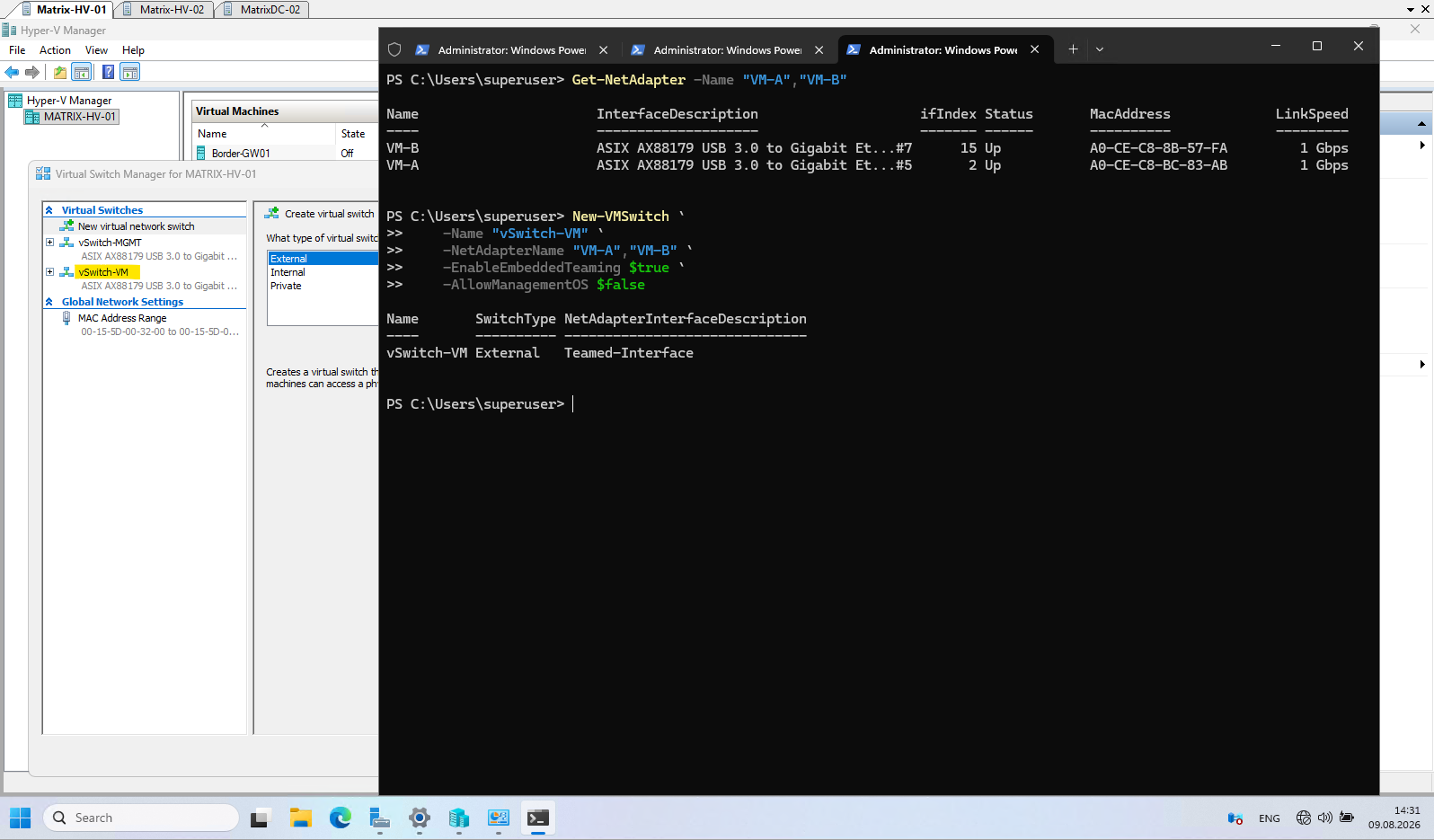Expand the vSwitch-VM plus box
Viewport: 1434px width, 840px height.
click(50, 271)
